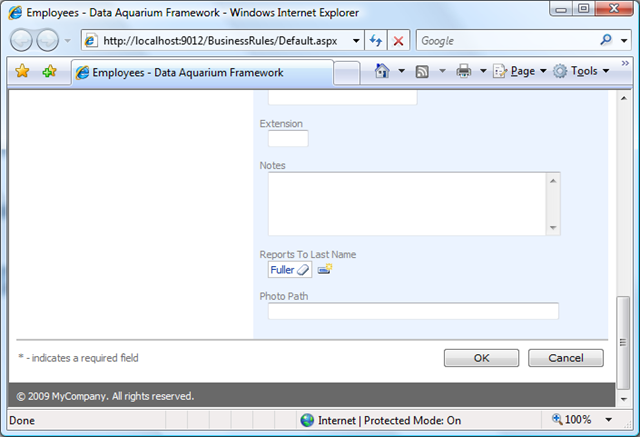The image size is (640, 437).
Task: Click the Internet zone globe icon
Action: pos(307,420)
